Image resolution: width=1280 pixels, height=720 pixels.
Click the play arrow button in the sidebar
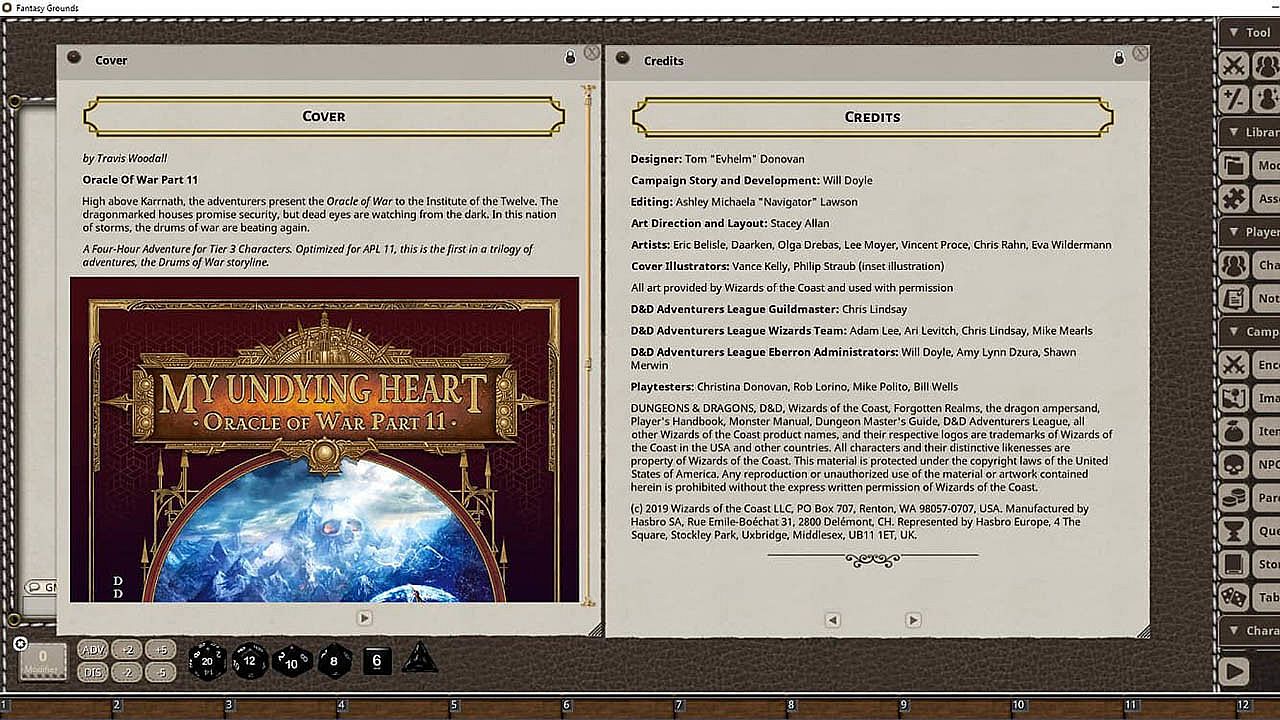tap(1235, 671)
